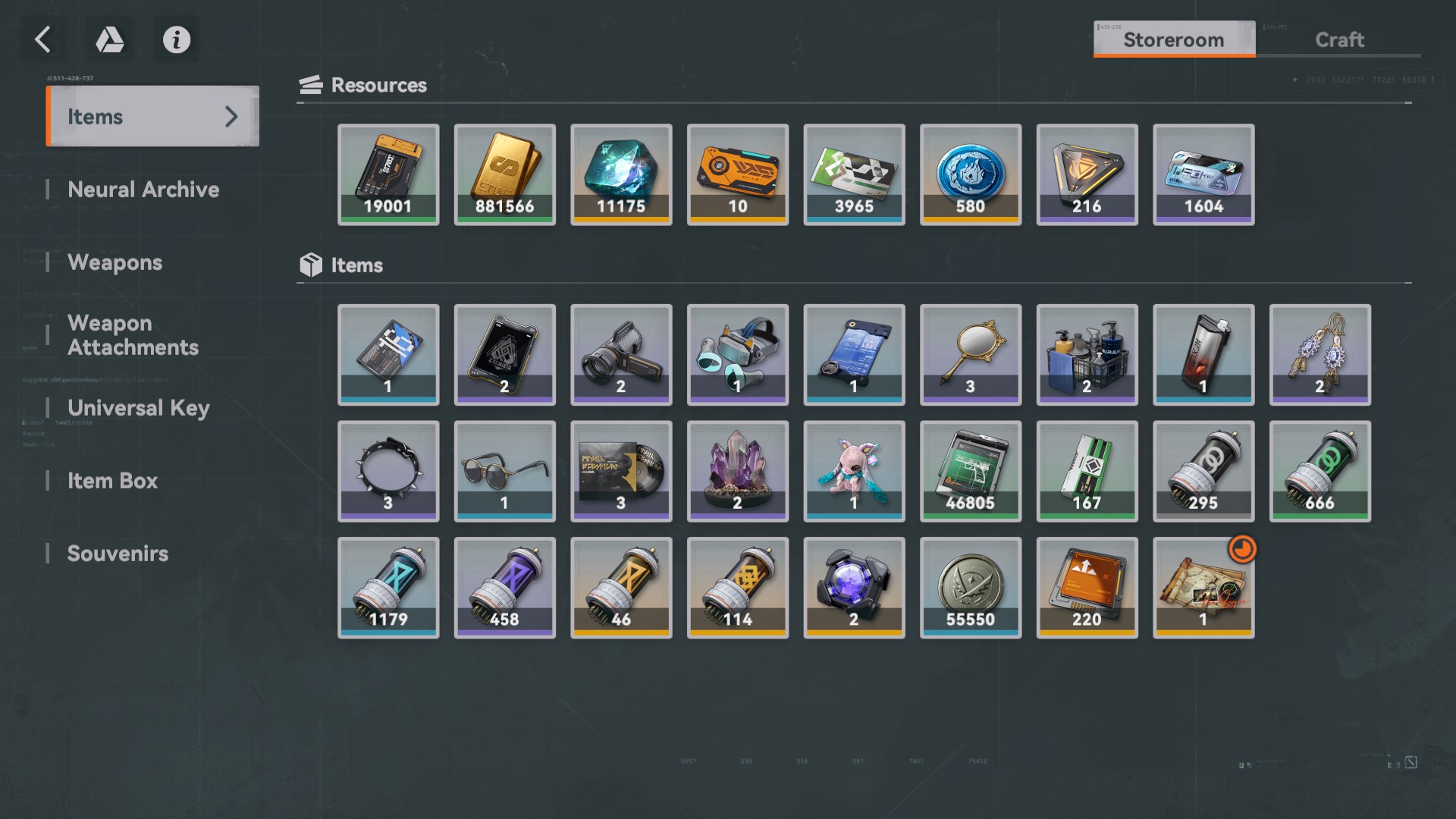Click the chevron on the Items category

tap(231, 116)
